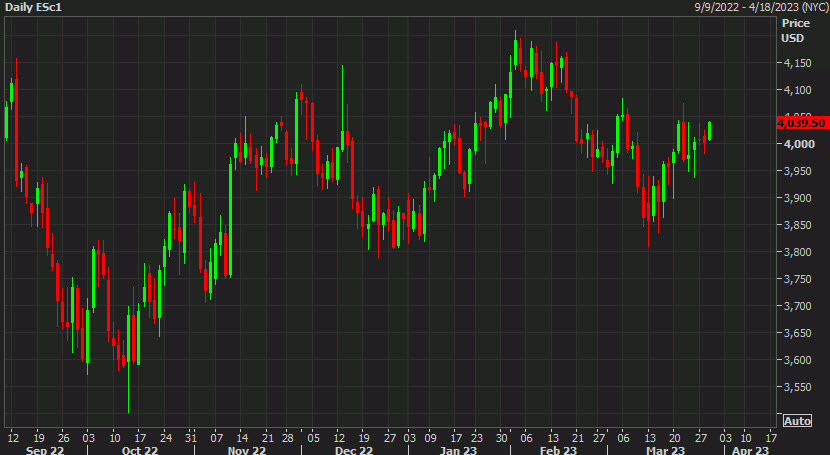Viewport: 830px width, 455px height.
Task: Click the highest green candle in early February
Action: pyautogui.click(x=515, y=50)
